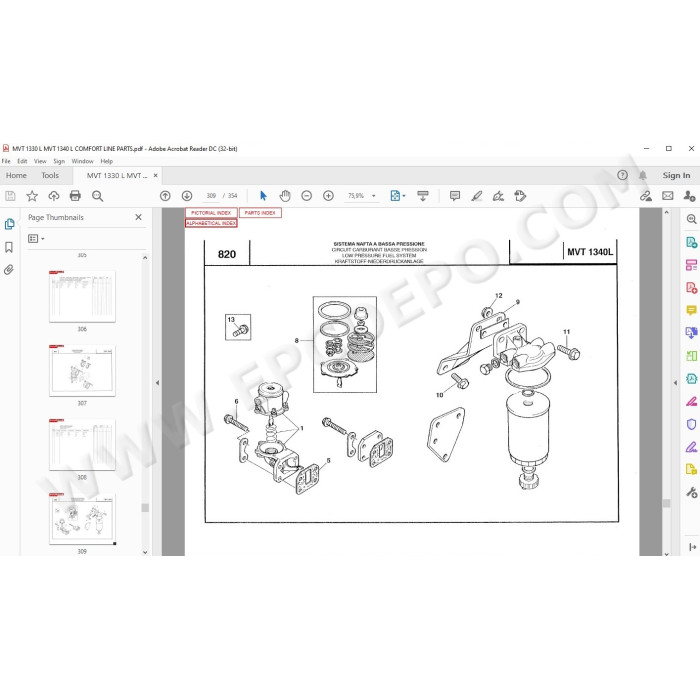700x700 pixels.
Task: Select page 308 thumbnail
Action: tap(82, 445)
